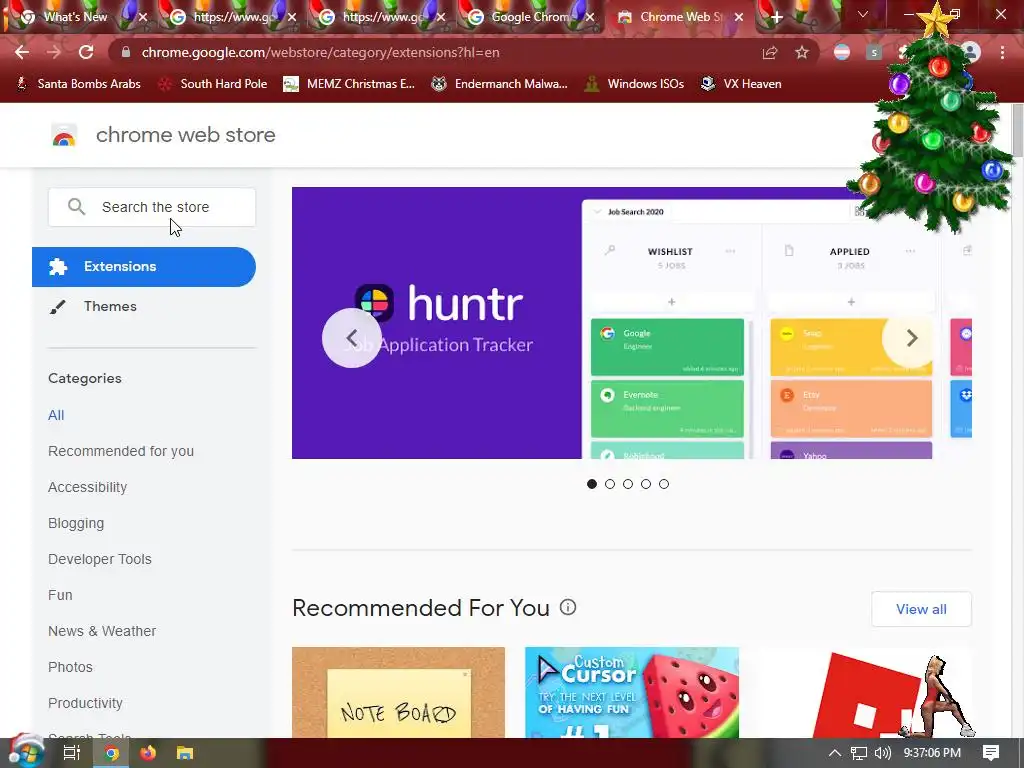The image size is (1024, 768).
Task: Launch Firefox from the taskbar
Action: point(148,753)
